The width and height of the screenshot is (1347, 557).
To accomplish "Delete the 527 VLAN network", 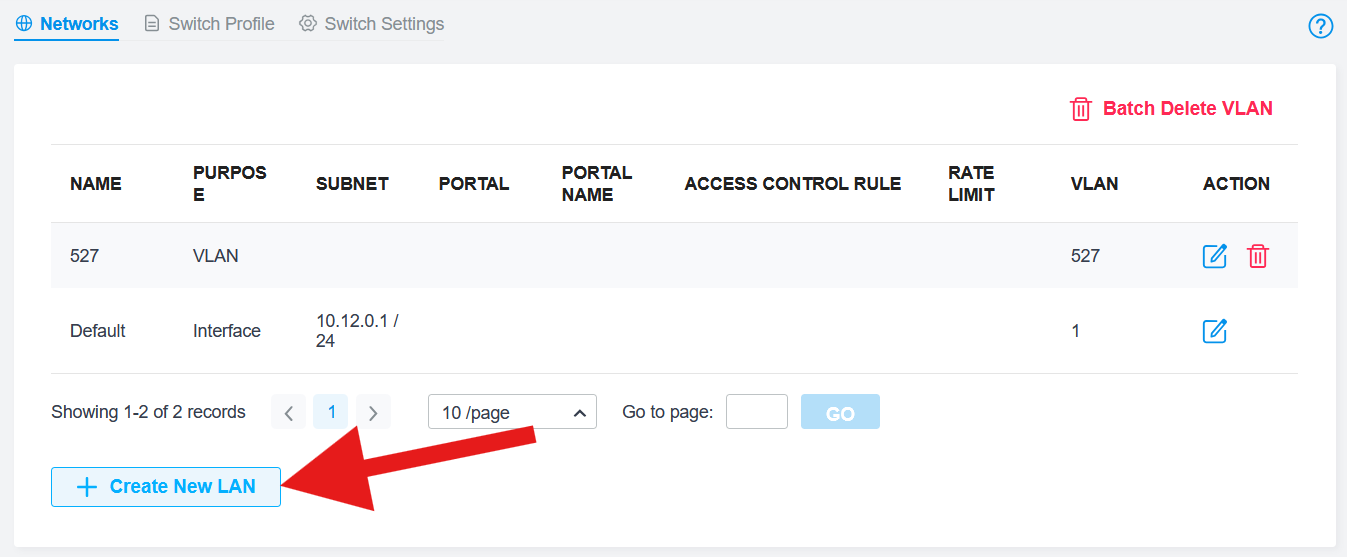I will [x=1258, y=256].
